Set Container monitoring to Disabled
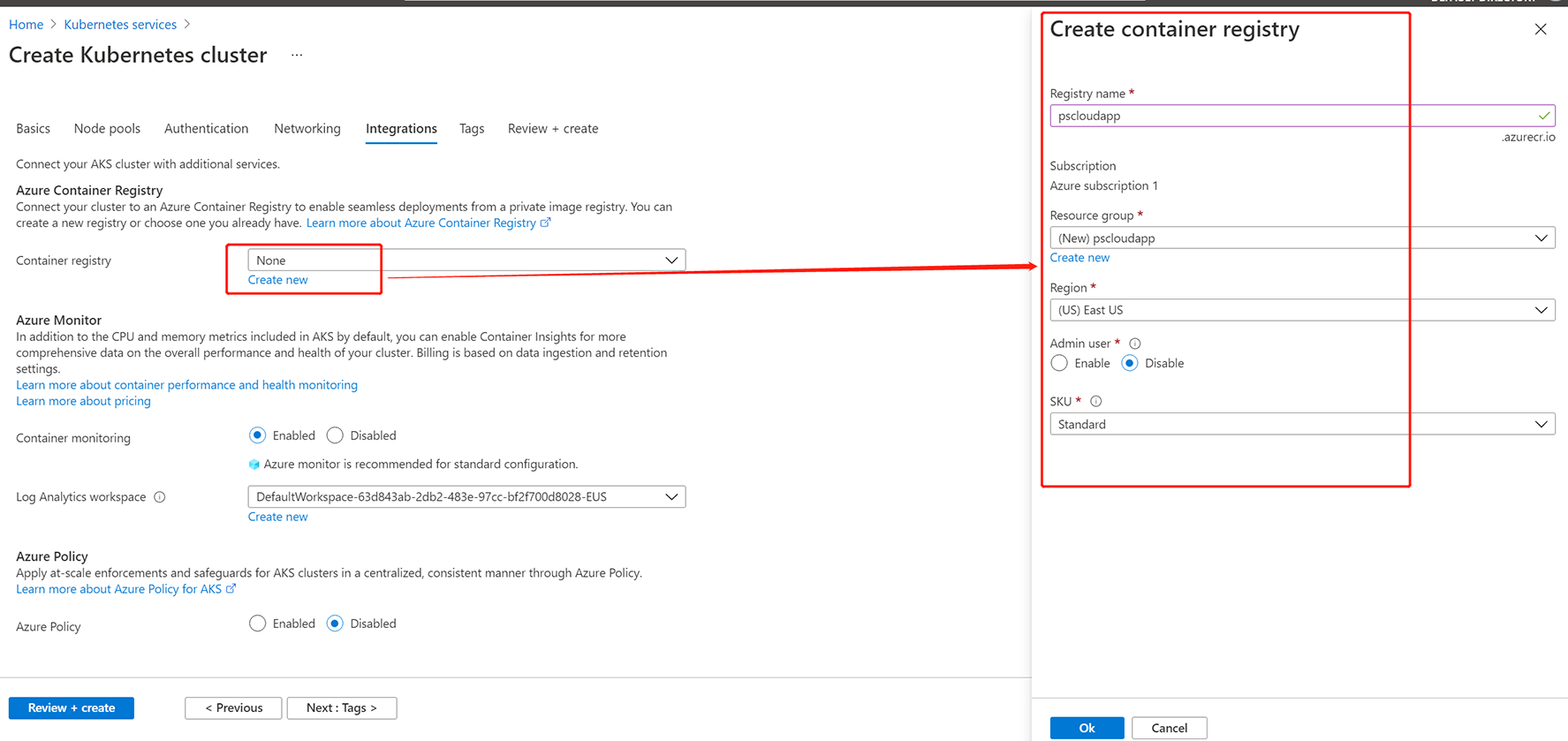This screenshot has width=1568, height=741. (x=335, y=435)
